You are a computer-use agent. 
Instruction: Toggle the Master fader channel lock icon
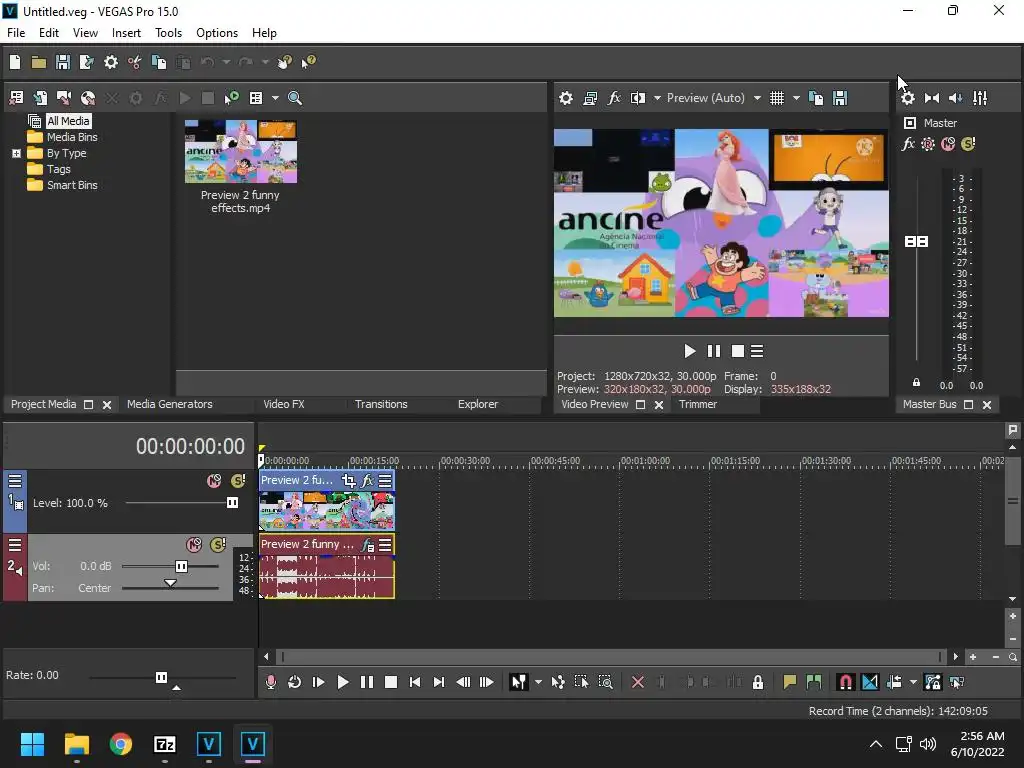pos(916,383)
